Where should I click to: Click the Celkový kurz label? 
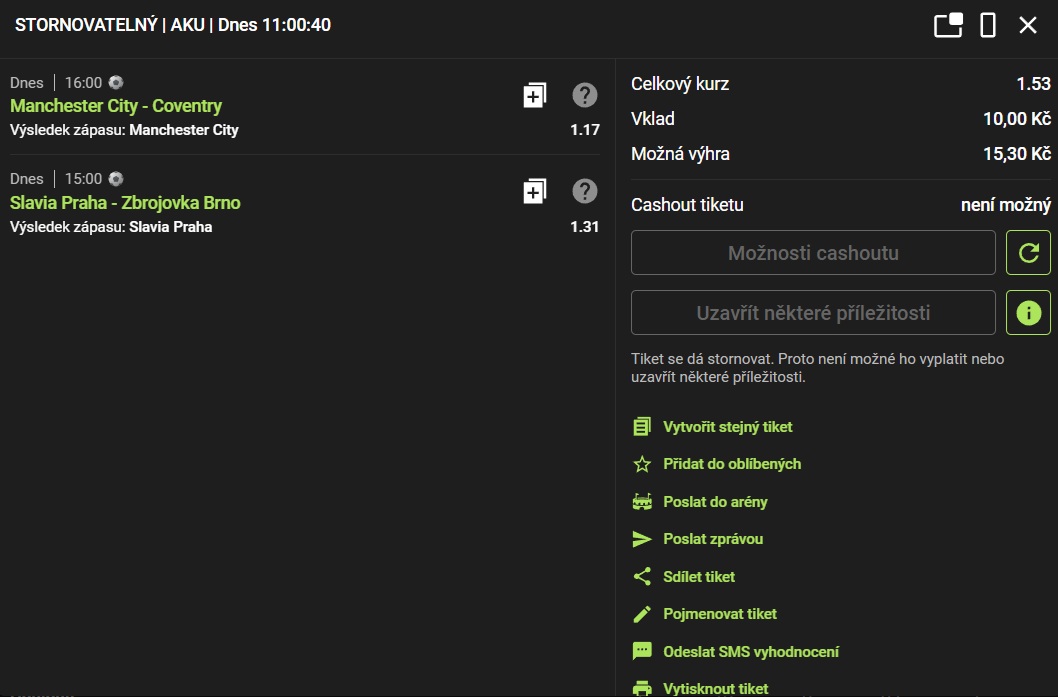click(680, 84)
